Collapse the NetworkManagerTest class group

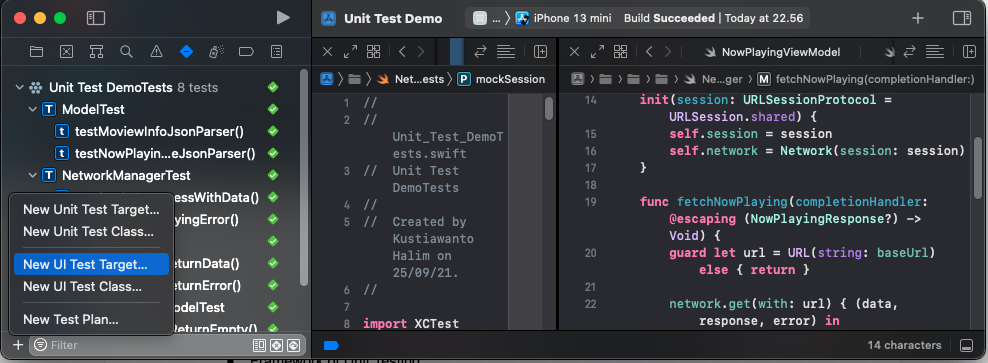[x=33, y=175]
